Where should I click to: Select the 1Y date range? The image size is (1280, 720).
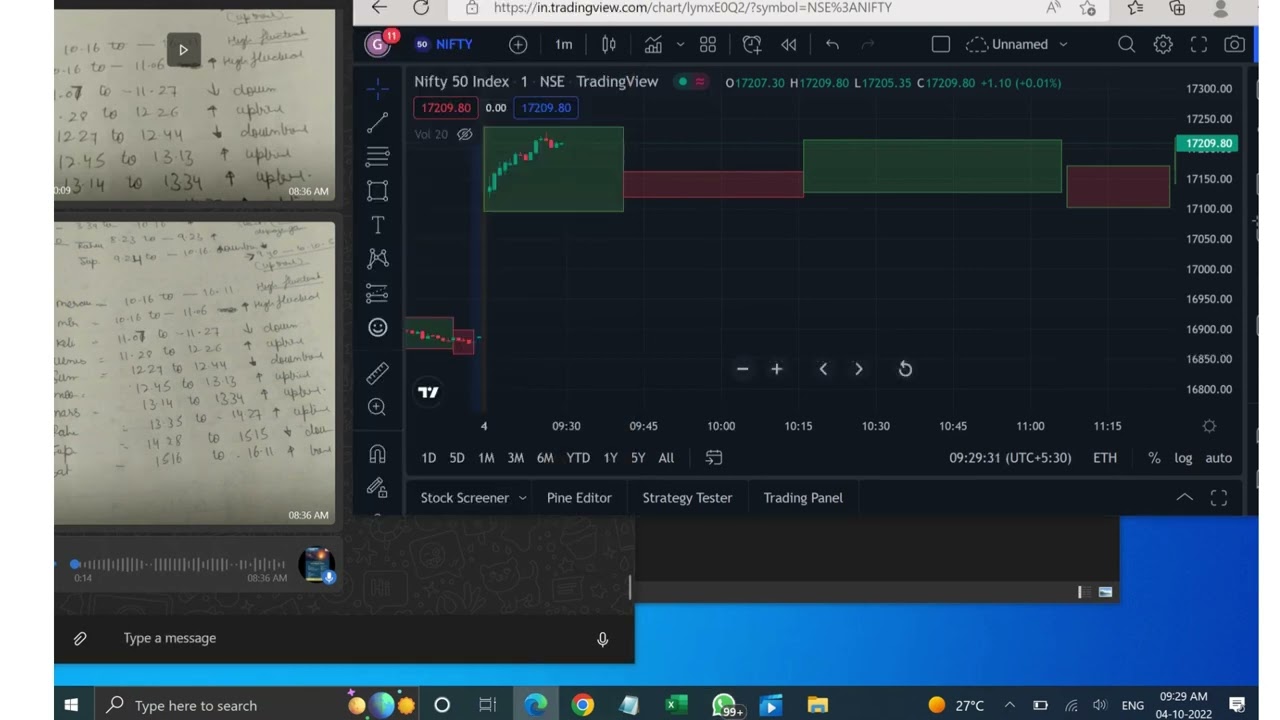pos(610,458)
